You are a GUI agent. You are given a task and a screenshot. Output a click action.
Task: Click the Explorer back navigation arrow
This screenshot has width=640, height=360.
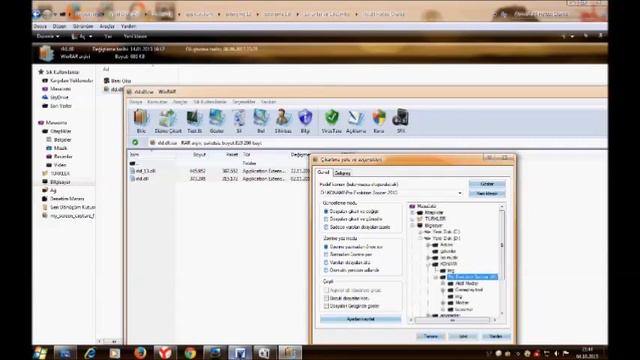[x=37, y=14]
